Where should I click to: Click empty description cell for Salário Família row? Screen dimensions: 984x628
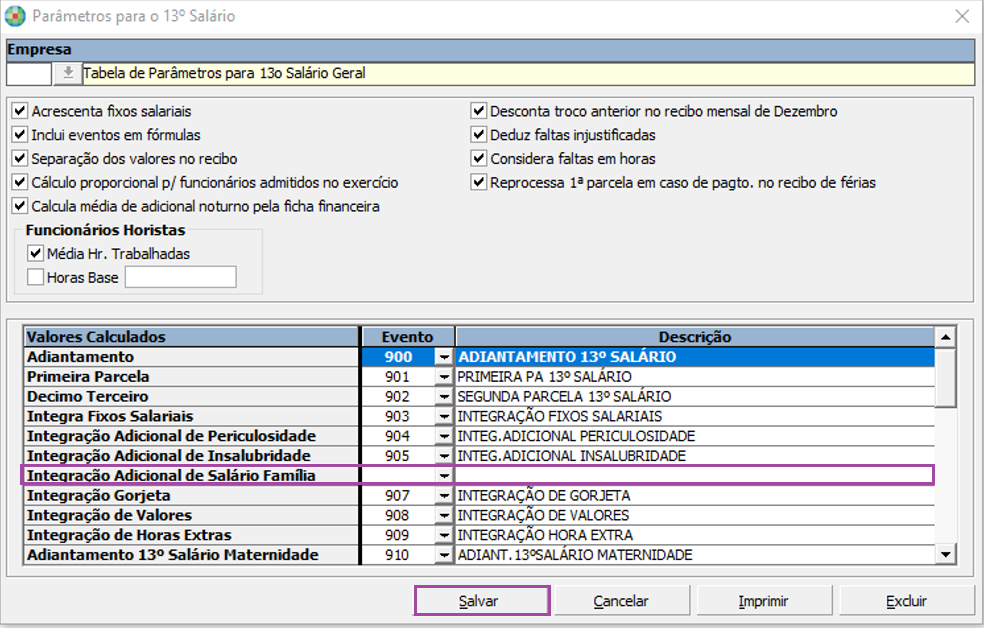click(695, 476)
